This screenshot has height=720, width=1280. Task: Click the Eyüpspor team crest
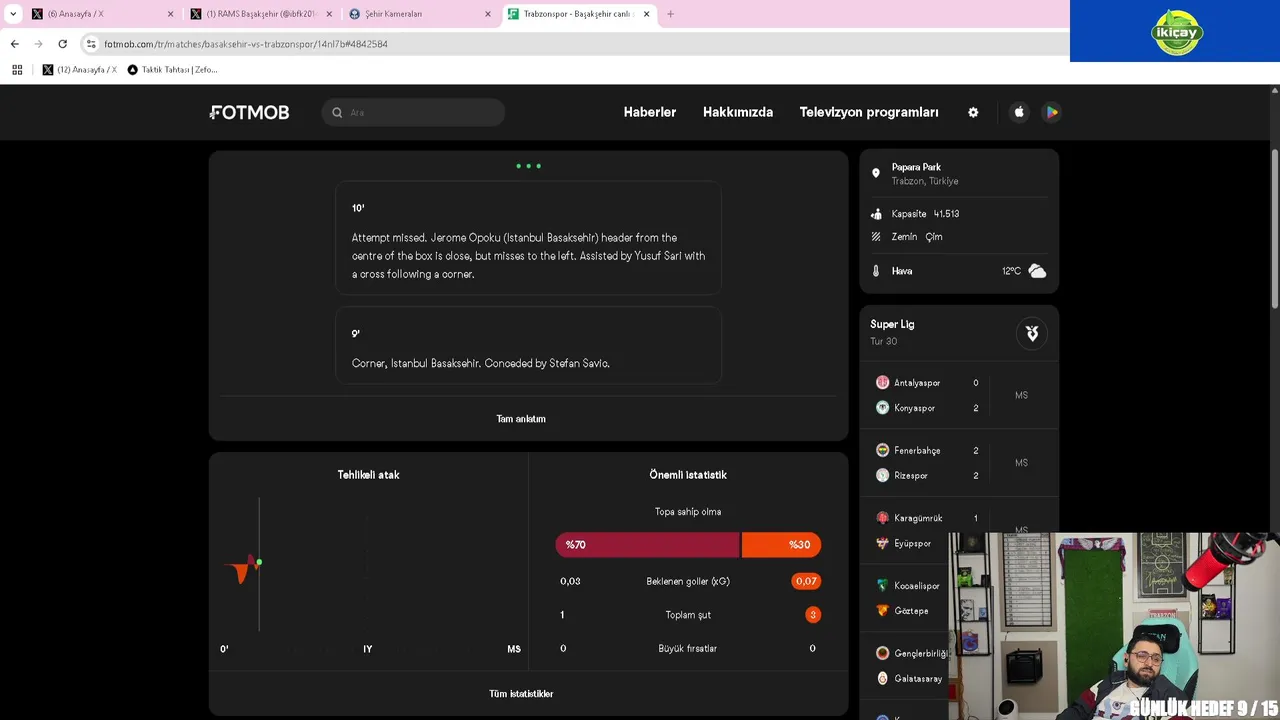[x=882, y=543]
